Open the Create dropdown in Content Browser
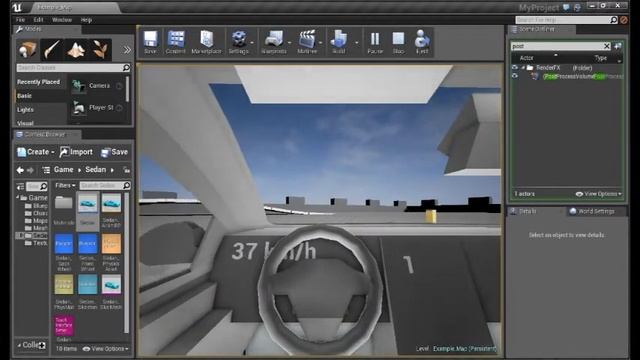The width and height of the screenshot is (640, 360). [x=36, y=152]
